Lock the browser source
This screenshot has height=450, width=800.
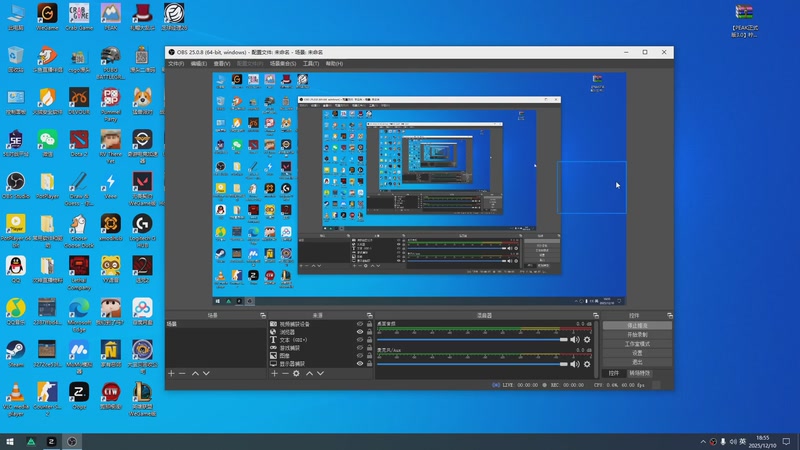(x=369, y=332)
